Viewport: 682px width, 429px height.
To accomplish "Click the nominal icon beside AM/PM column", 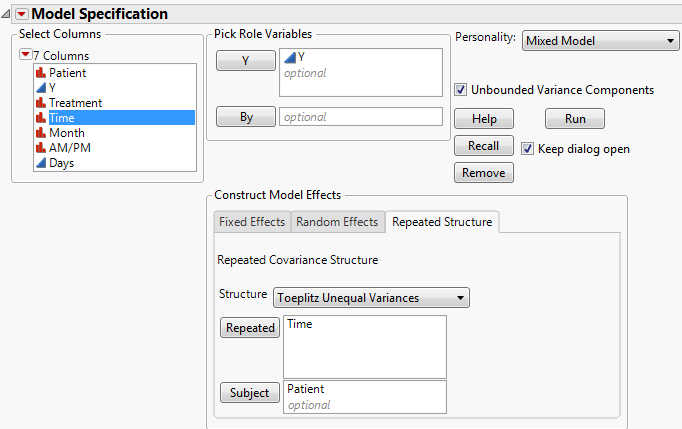I will (x=41, y=148).
